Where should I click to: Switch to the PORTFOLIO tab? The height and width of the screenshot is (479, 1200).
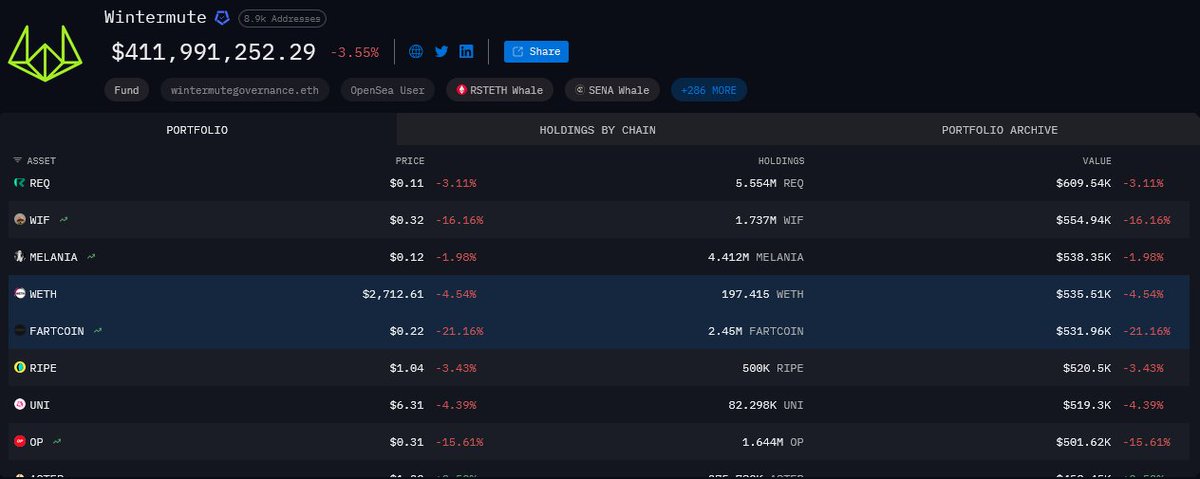click(197, 130)
